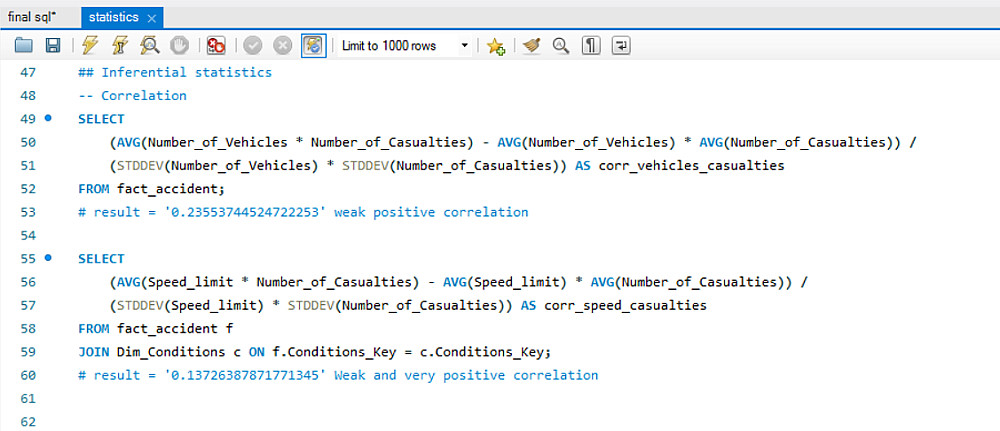The image size is (1000, 431).
Task: Open a SQL script file via folder icon
Action: 24,46
